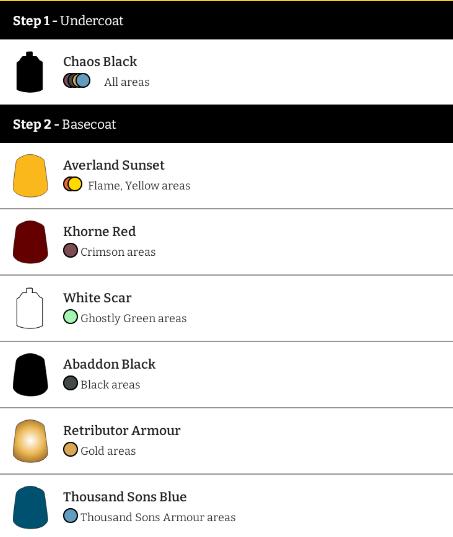The image size is (453, 537).
Task: Tap the Abaddon Black paint pot icon
Action: (30, 374)
